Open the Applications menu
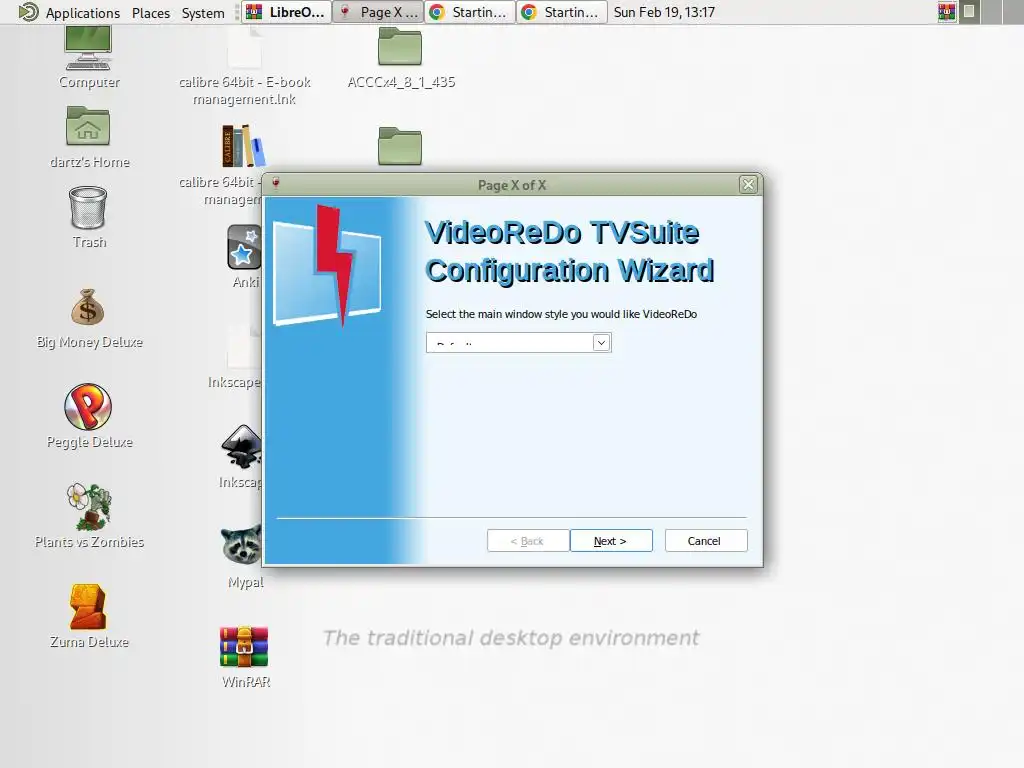Image resolution: width=1024 pixels, height=768 pixels. pyautogui.click(x=82, y=12)
